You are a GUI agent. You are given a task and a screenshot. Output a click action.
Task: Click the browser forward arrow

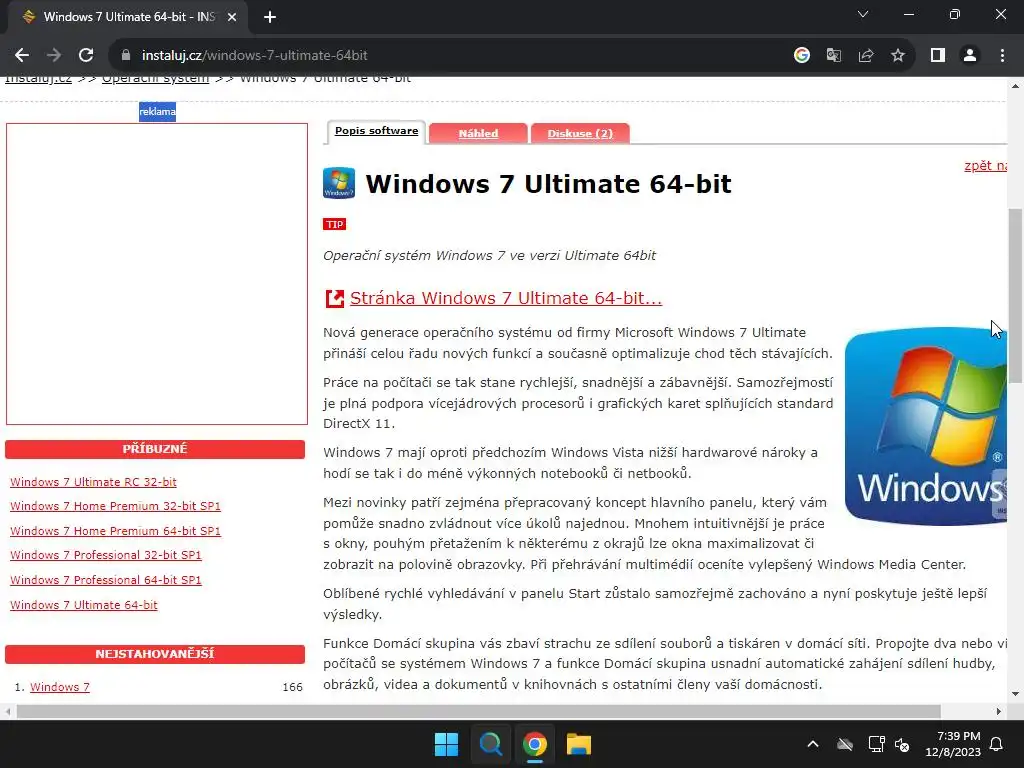point(54,56)
